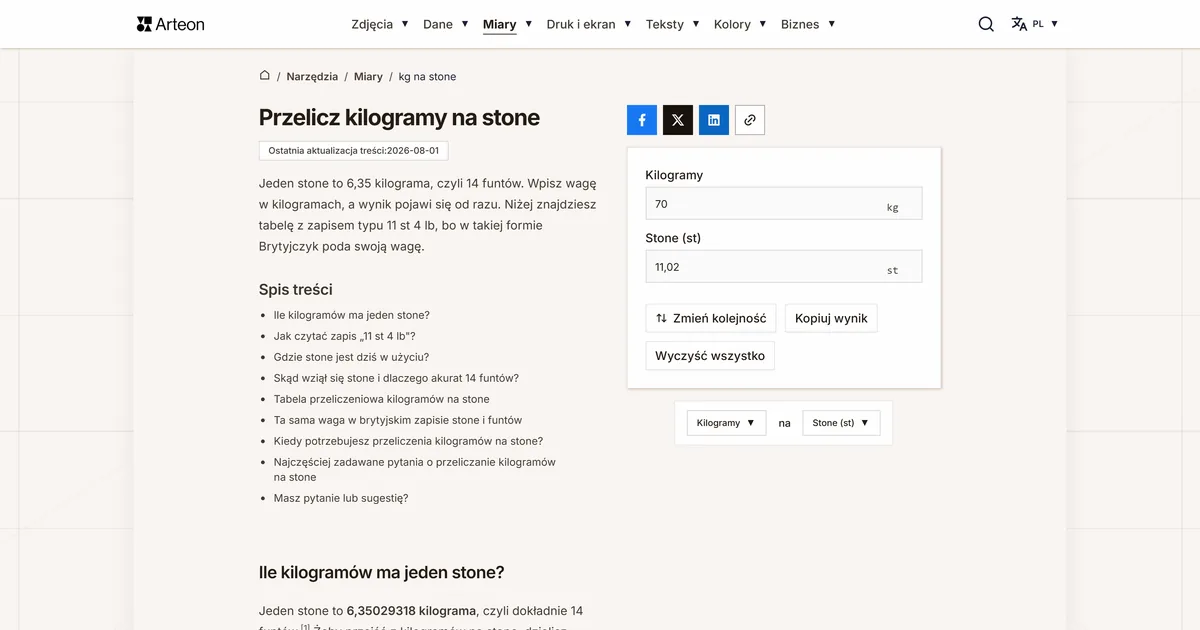Click the Ostatnia aktualizacja treści date badge
1200x630 pixels.
pyautogui.click(x=354, y=151)
